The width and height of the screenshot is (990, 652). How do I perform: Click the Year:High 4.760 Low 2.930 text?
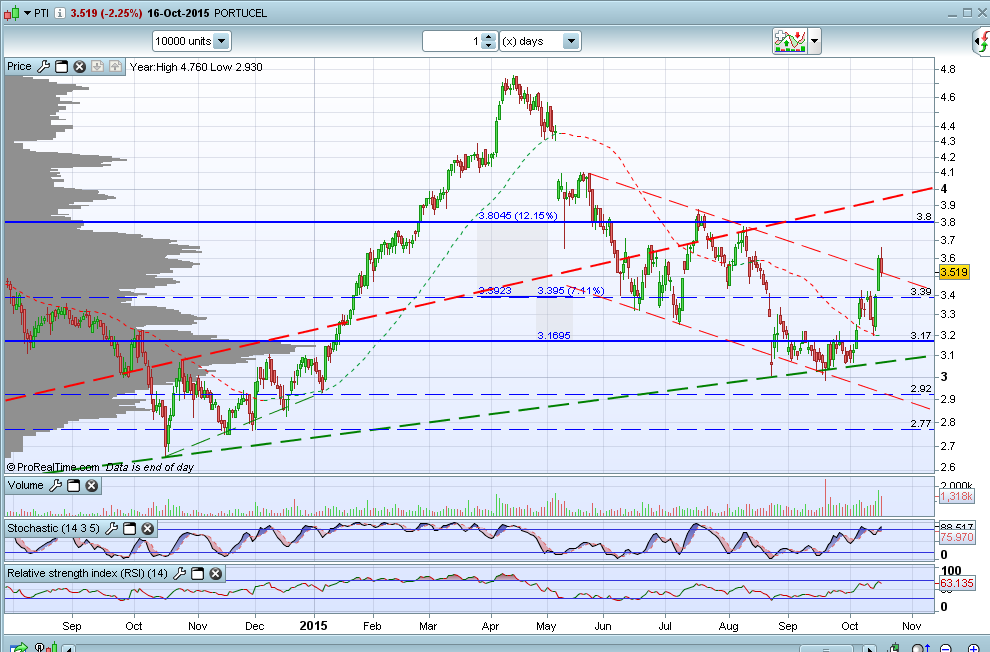(x=196, y=67)
